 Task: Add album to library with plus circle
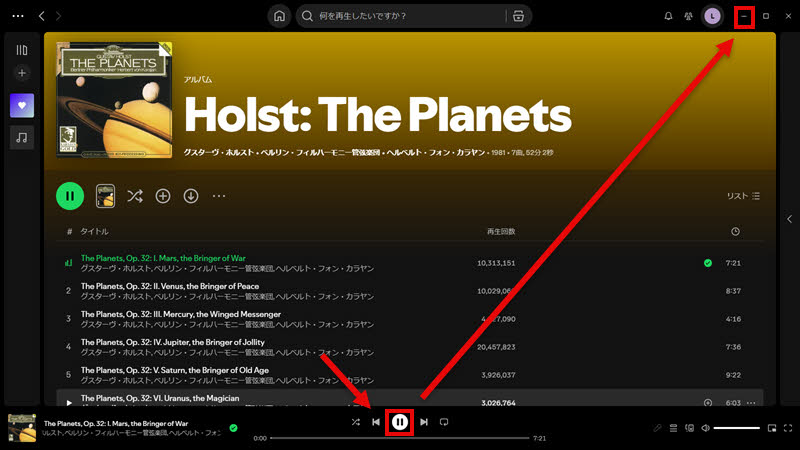coord(163,196)
